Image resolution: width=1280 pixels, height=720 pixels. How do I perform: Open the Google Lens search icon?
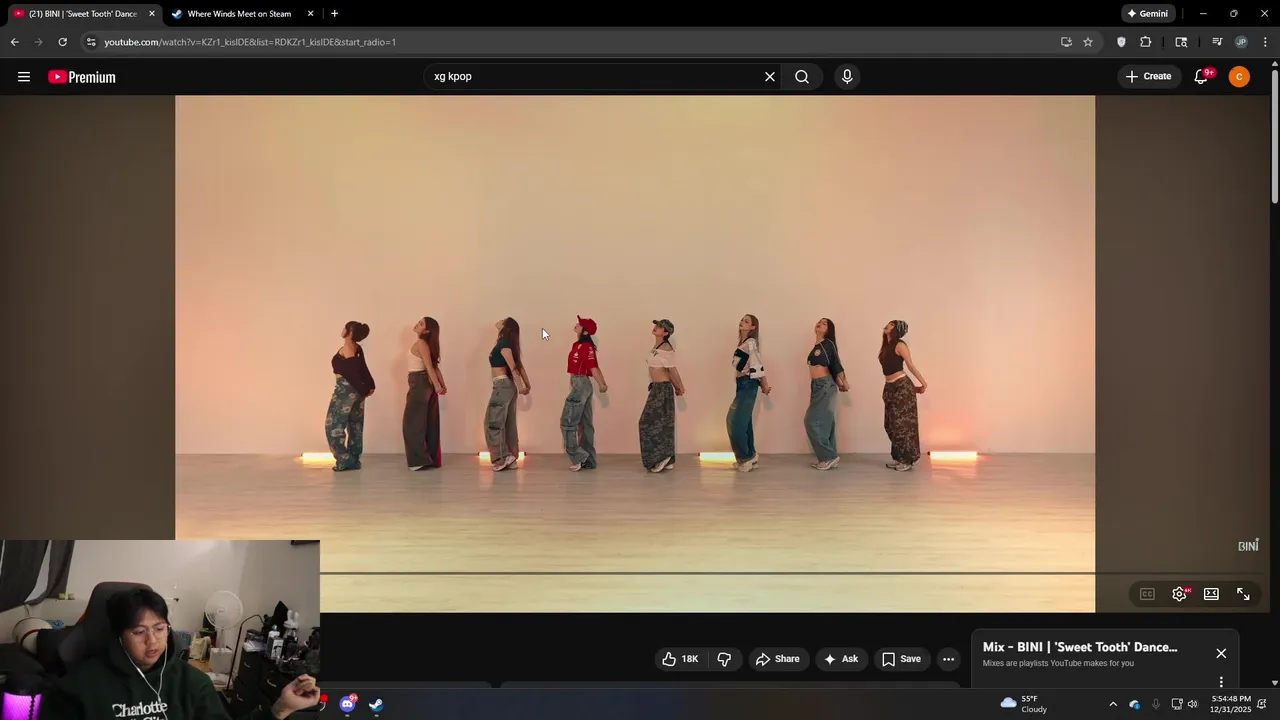pos(1181,42)
